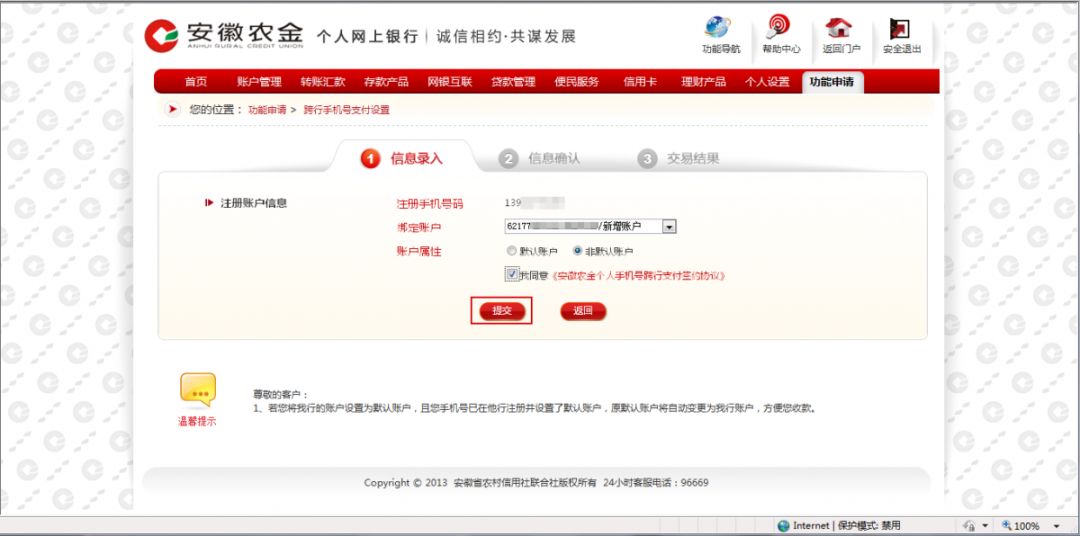
Task: Click the 注册账户信息 section heading
Action: [253, 203]
